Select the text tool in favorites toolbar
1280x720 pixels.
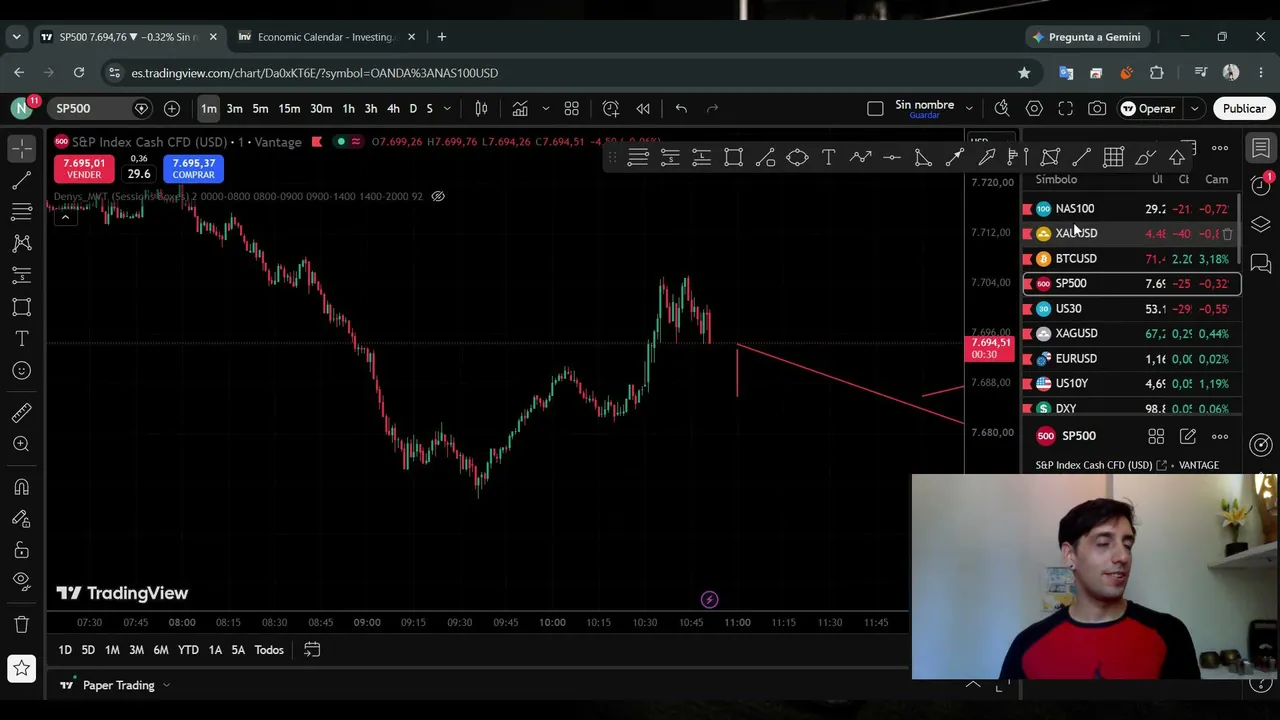(x=829, y=157)
